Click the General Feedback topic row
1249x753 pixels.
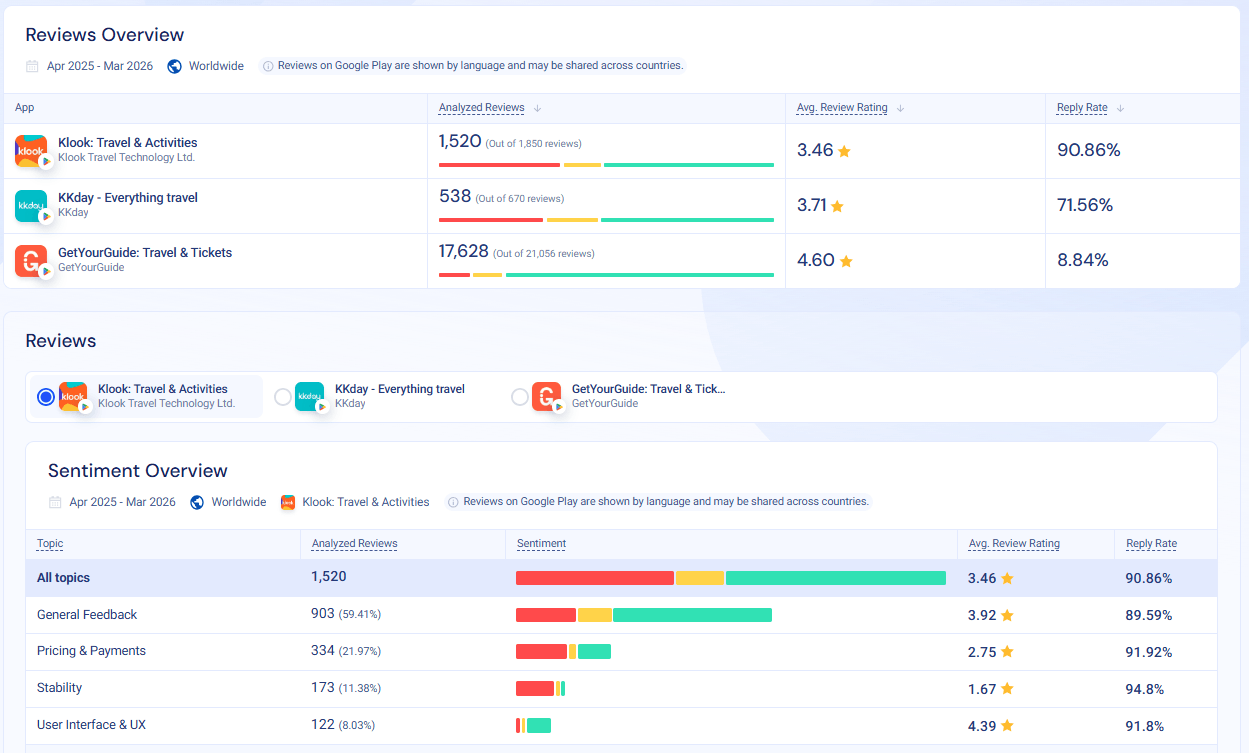[x=621, y=615]
